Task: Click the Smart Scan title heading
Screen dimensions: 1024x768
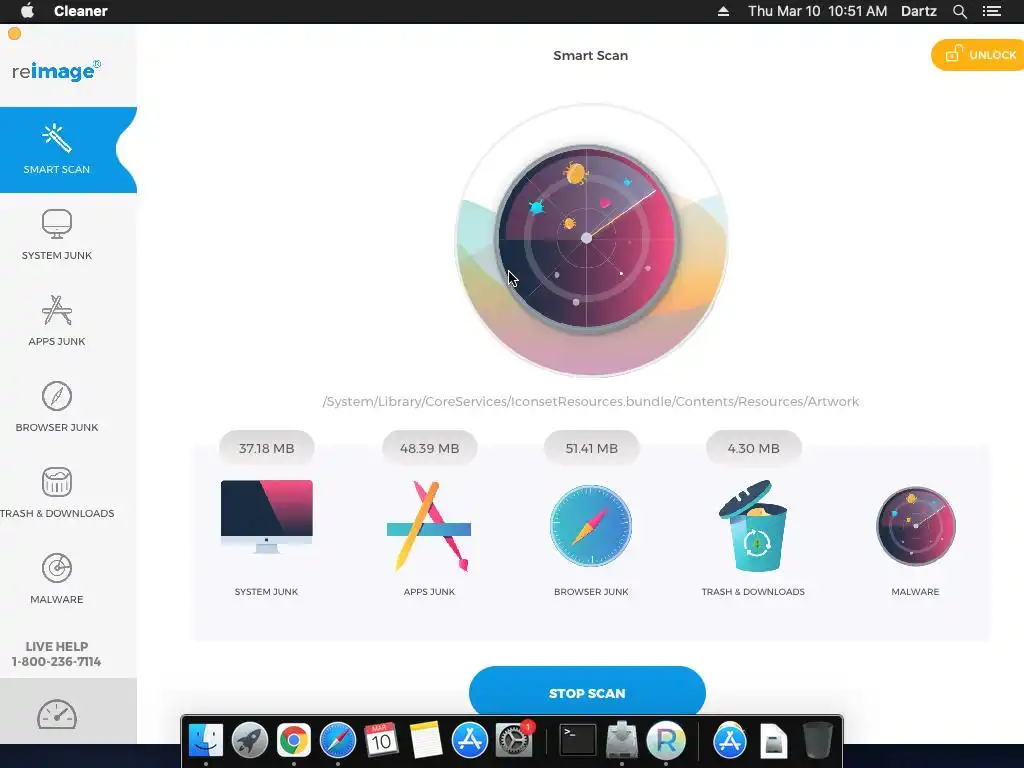Action: [590, 56]
